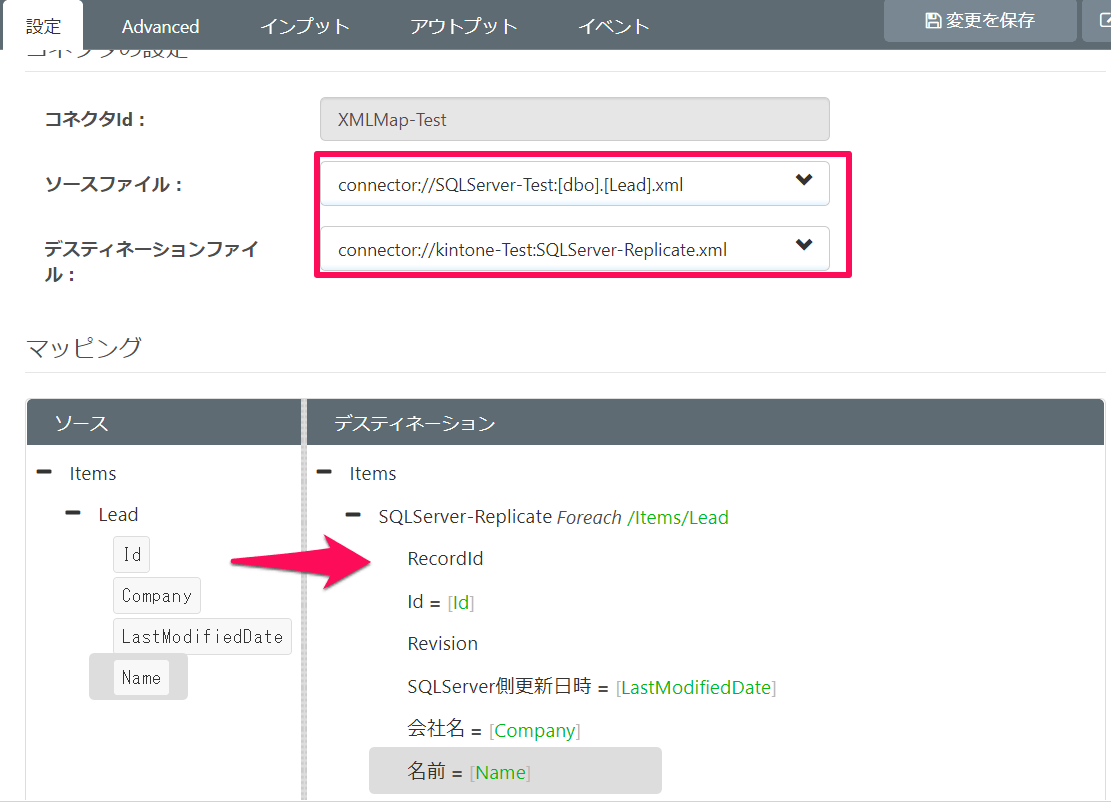The height and width of the screenshot is (802, 1111).
Task: Select the 会社名 = [Company] row
Action: tap(494, 730)
